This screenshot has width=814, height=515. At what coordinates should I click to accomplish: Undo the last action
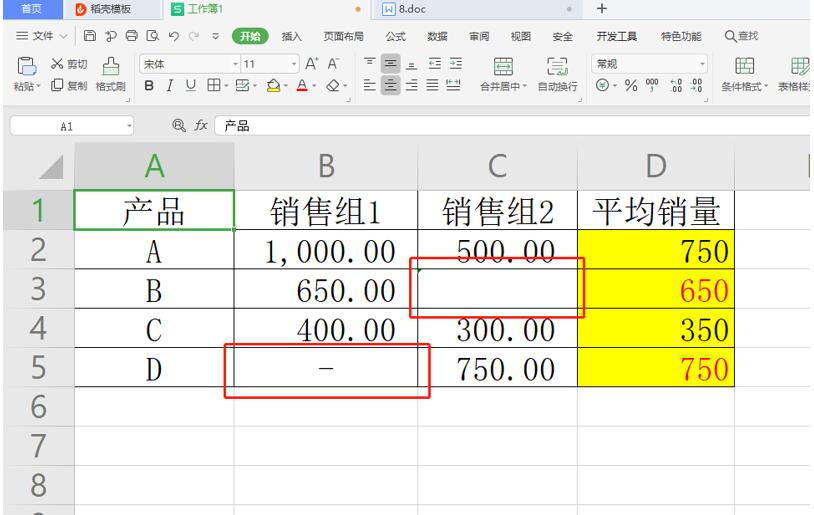point(173,36)
